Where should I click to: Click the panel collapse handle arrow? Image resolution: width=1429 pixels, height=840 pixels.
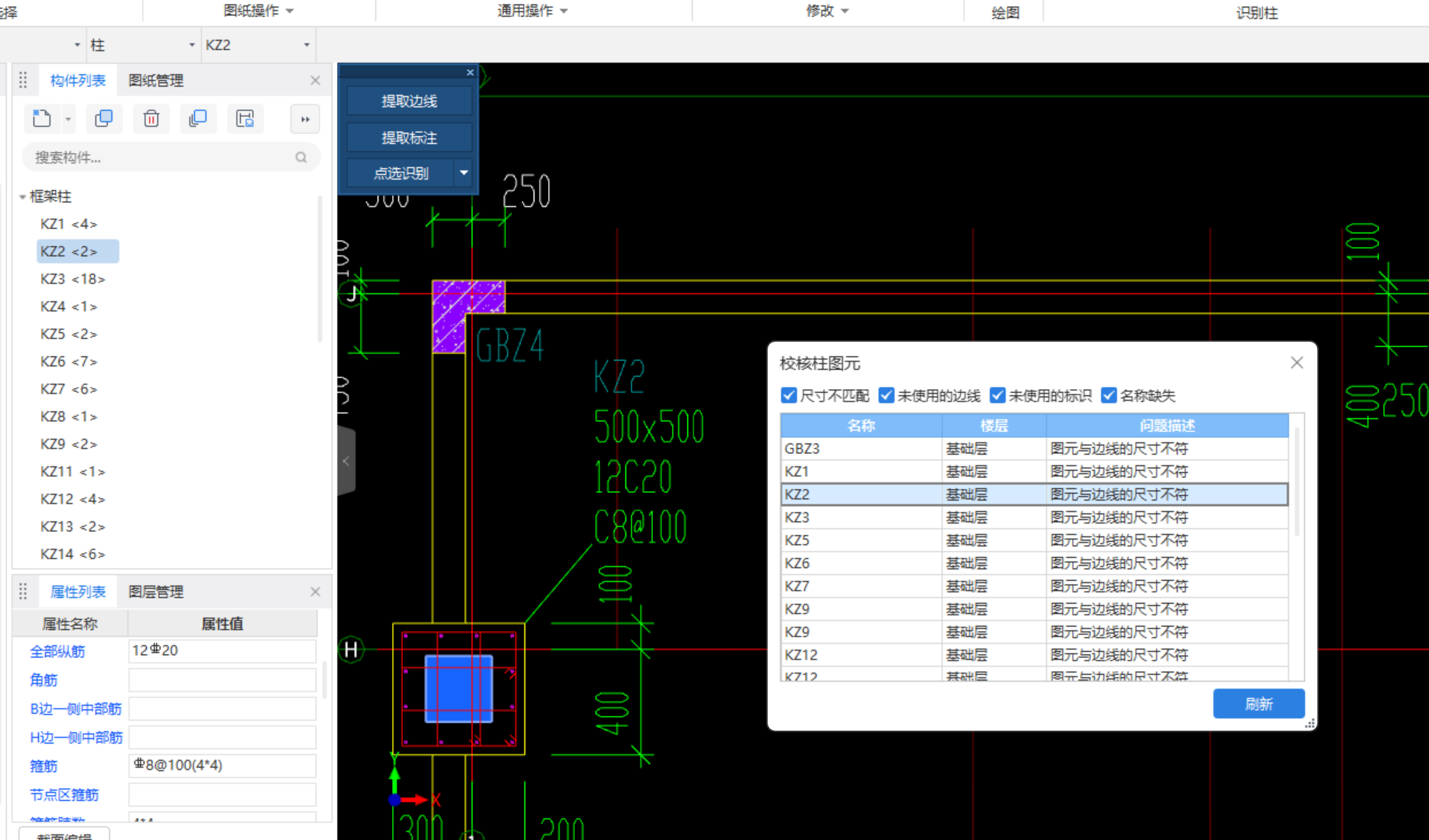pyautogui.click(x=346, y=461)
